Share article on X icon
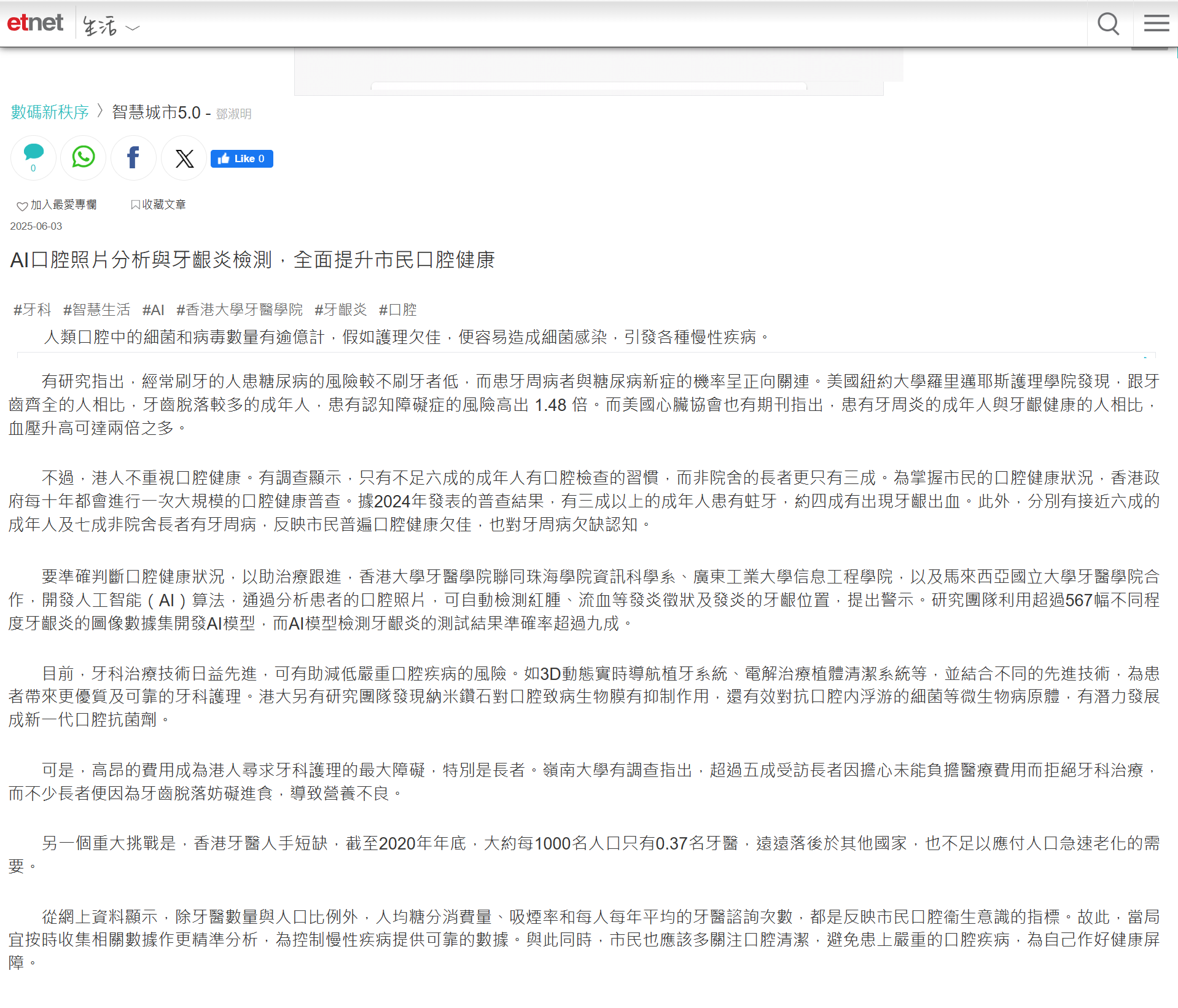Screen dimensions: 1178x1008 click(184, 158)
